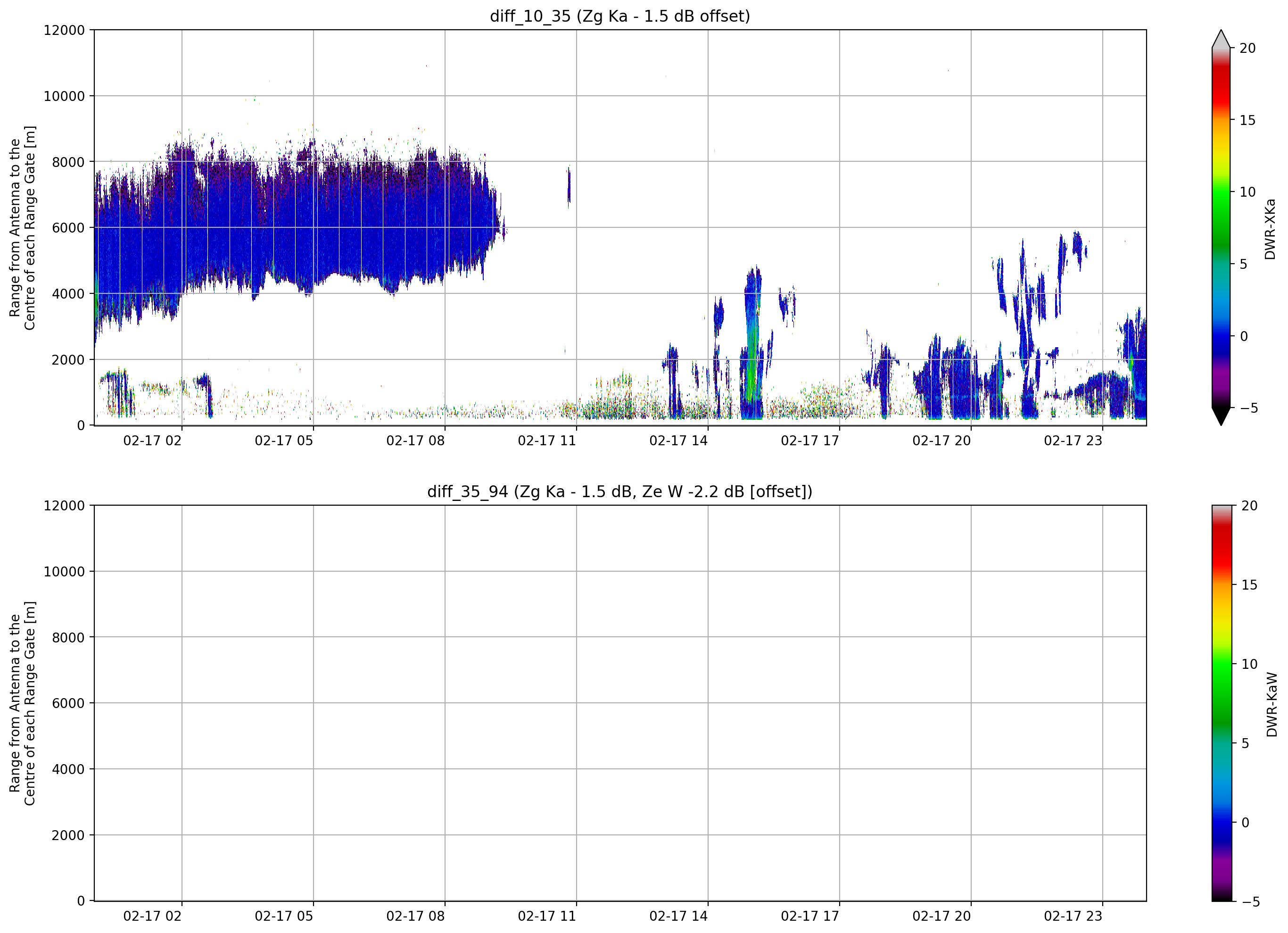Click the DWR-XKa colorbar label

tap(1270, 229)
